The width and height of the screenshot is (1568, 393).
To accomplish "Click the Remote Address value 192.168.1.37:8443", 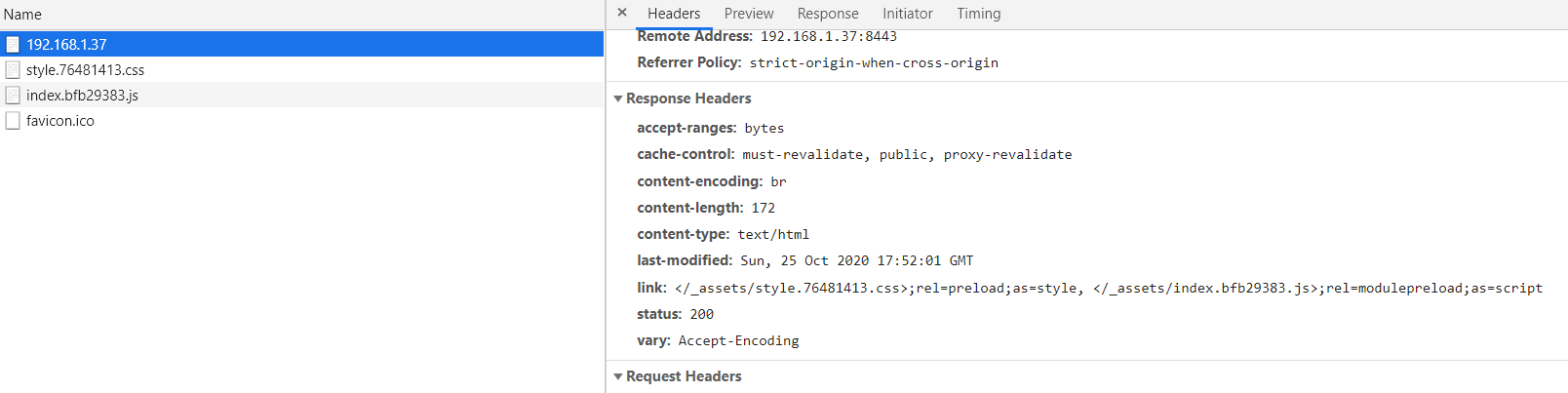I will 829,36.
